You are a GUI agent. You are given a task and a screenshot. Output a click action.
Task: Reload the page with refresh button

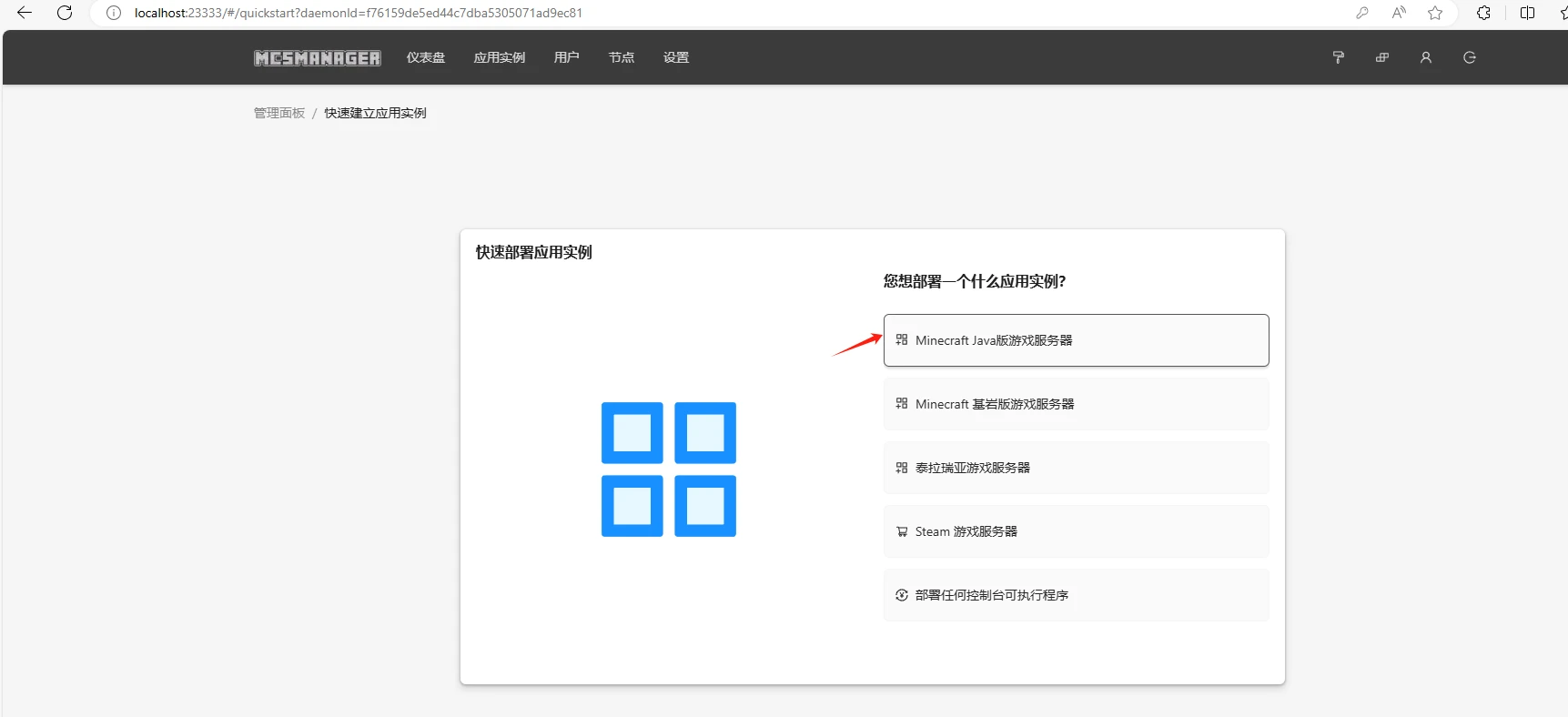(x=65, y=13)
